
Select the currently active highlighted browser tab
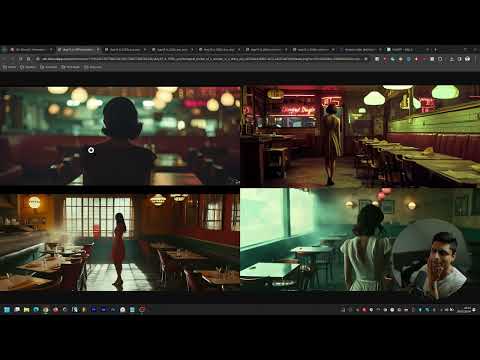[x=78, y=49]
